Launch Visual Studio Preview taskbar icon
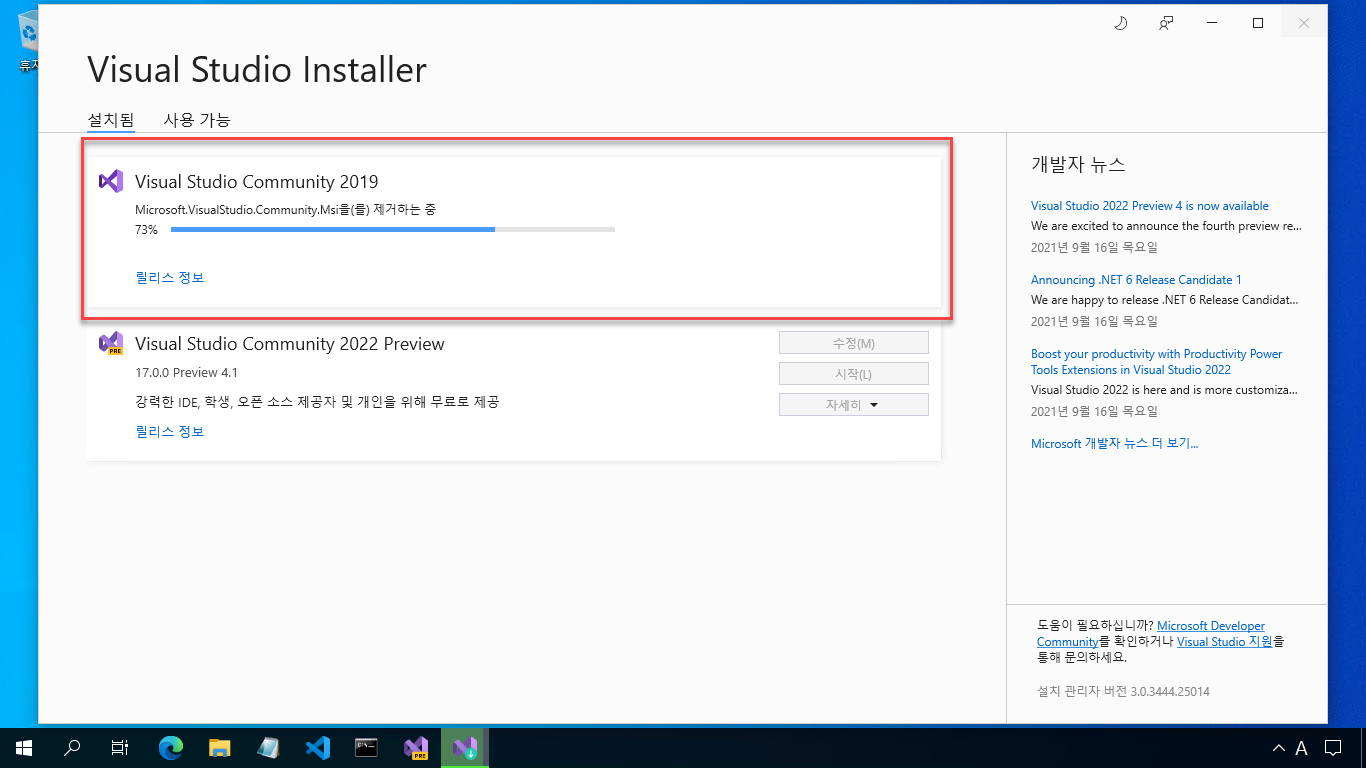Image resolution: width=1366 pixels, height=768 pixels. point(416,747)
